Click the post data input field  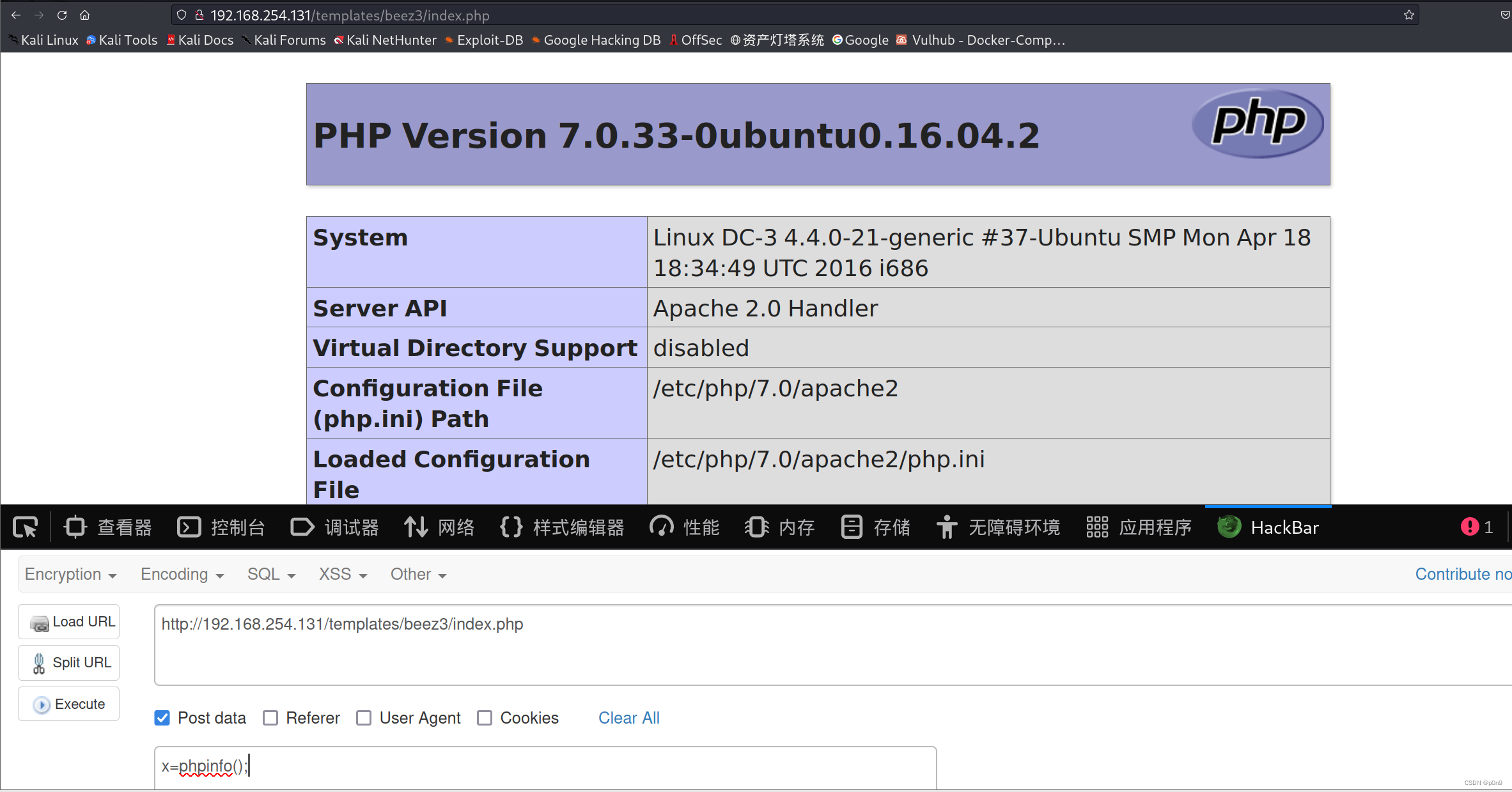coord(545,766)
